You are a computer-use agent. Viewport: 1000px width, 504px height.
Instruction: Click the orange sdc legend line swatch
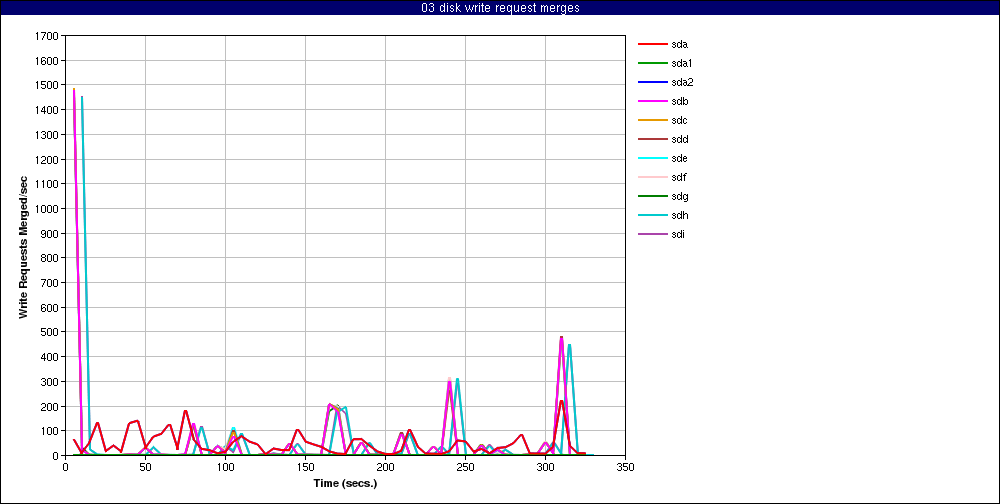(652, 121)
